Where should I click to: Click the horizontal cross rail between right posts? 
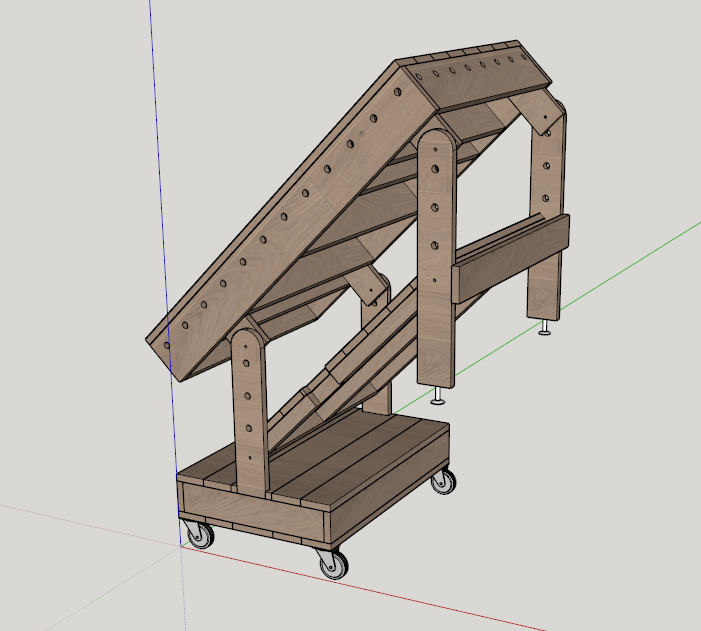coord(510,258)
